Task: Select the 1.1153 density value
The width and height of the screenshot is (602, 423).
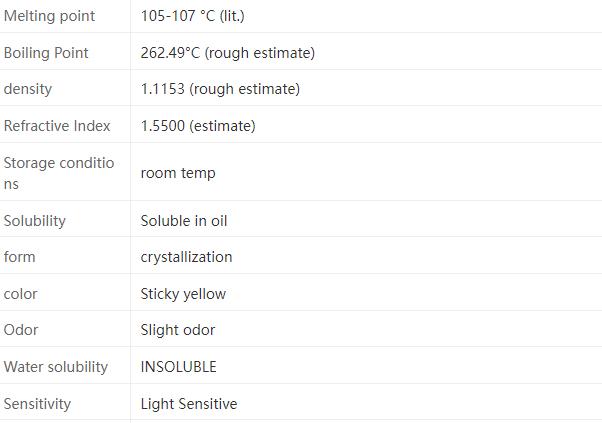Action: point(220,89)
